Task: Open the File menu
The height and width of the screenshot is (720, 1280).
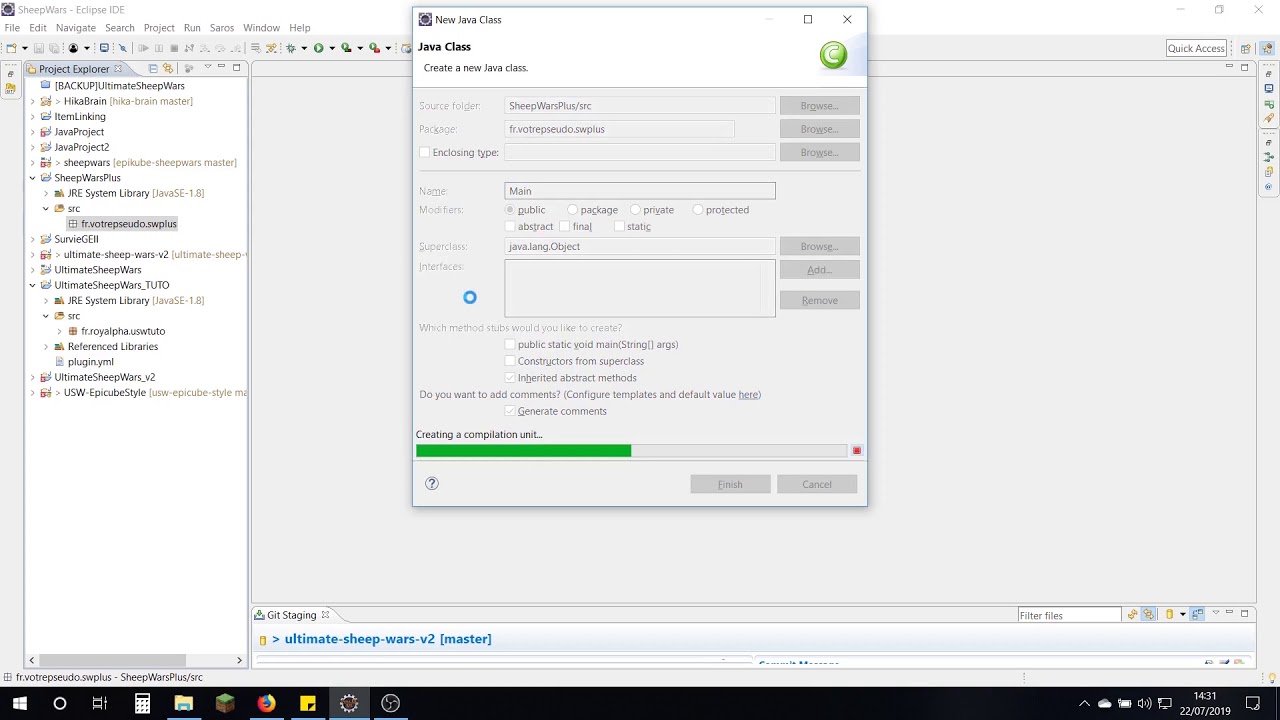Action: [12, 28]
